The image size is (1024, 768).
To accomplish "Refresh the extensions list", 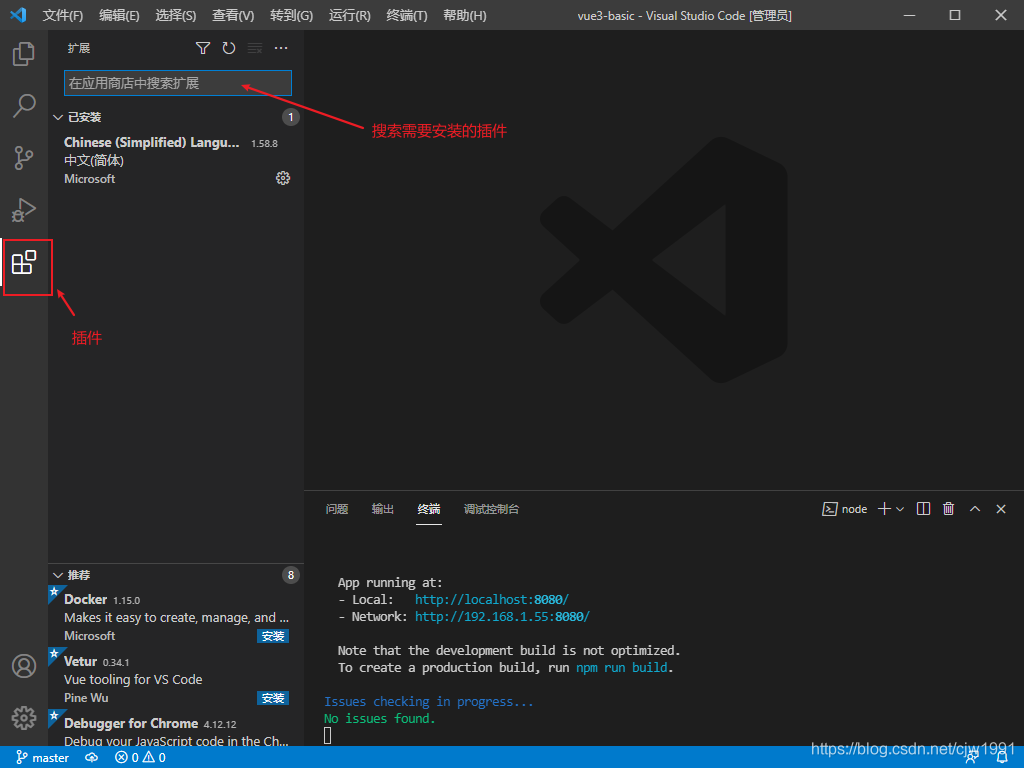I will click(x=229, y=48).
